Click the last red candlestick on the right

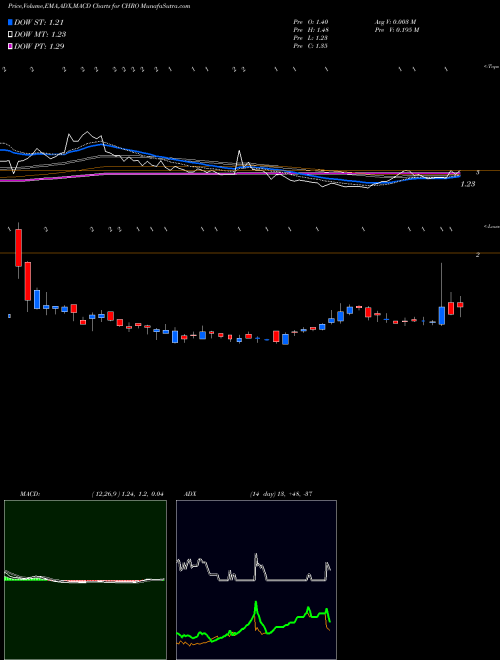coord(460,304)
